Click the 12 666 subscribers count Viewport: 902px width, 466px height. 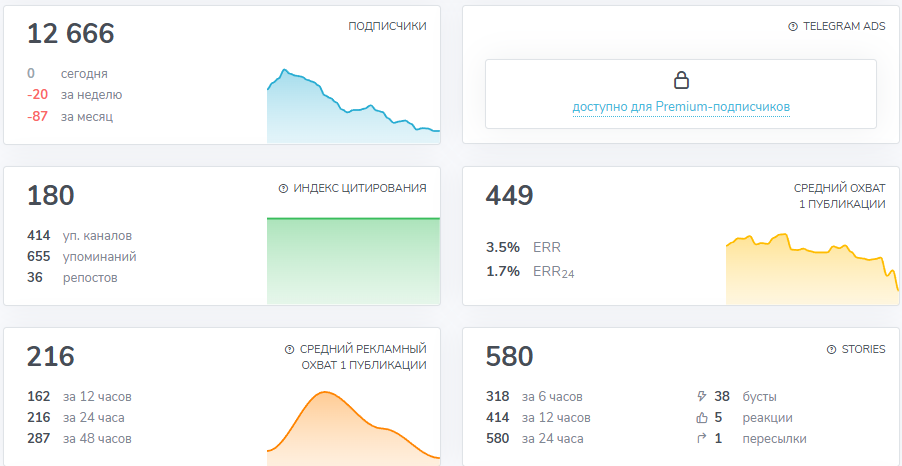point(71,34)
